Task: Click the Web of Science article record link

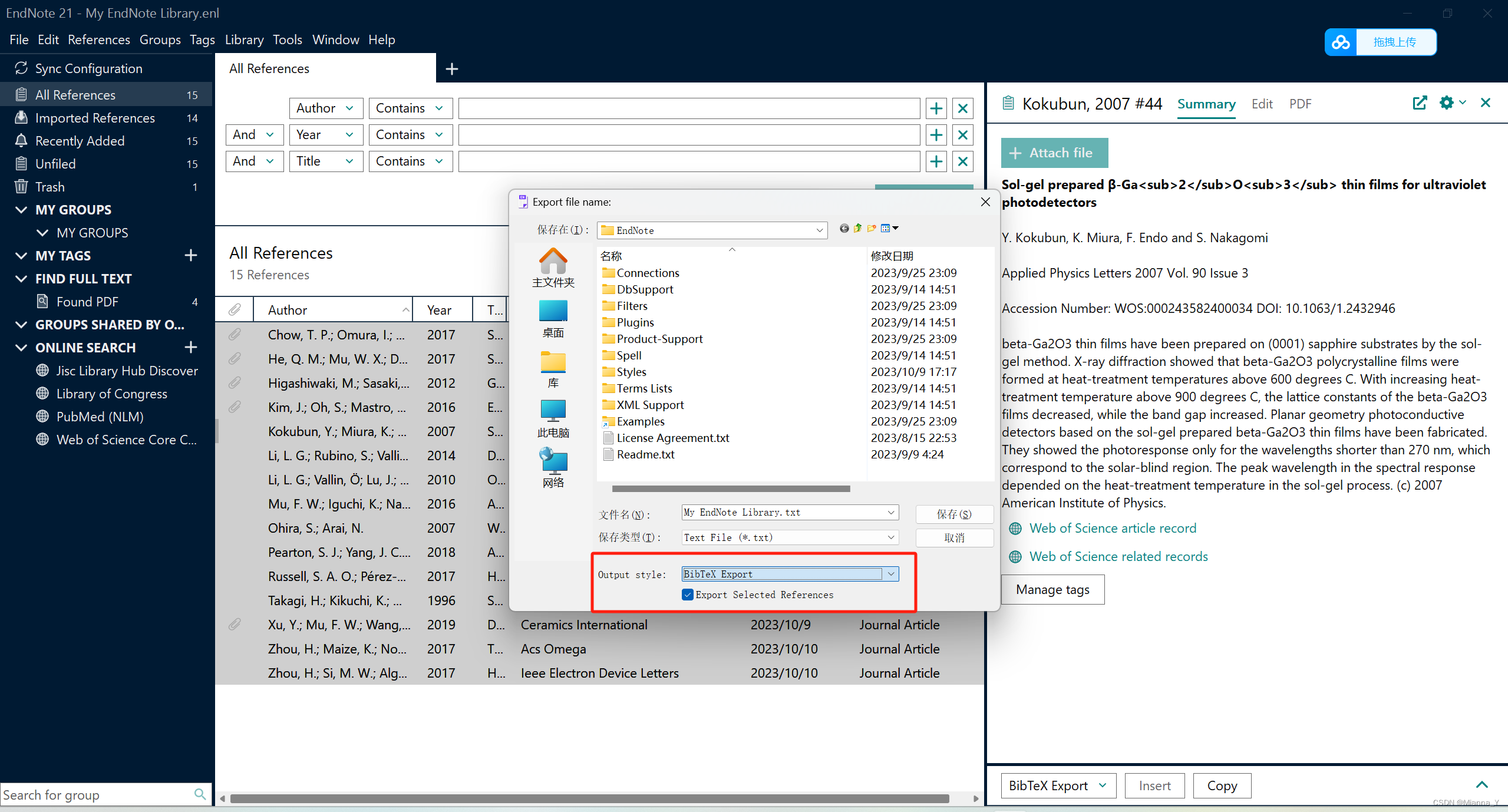Action: (x=1112, y=527)
